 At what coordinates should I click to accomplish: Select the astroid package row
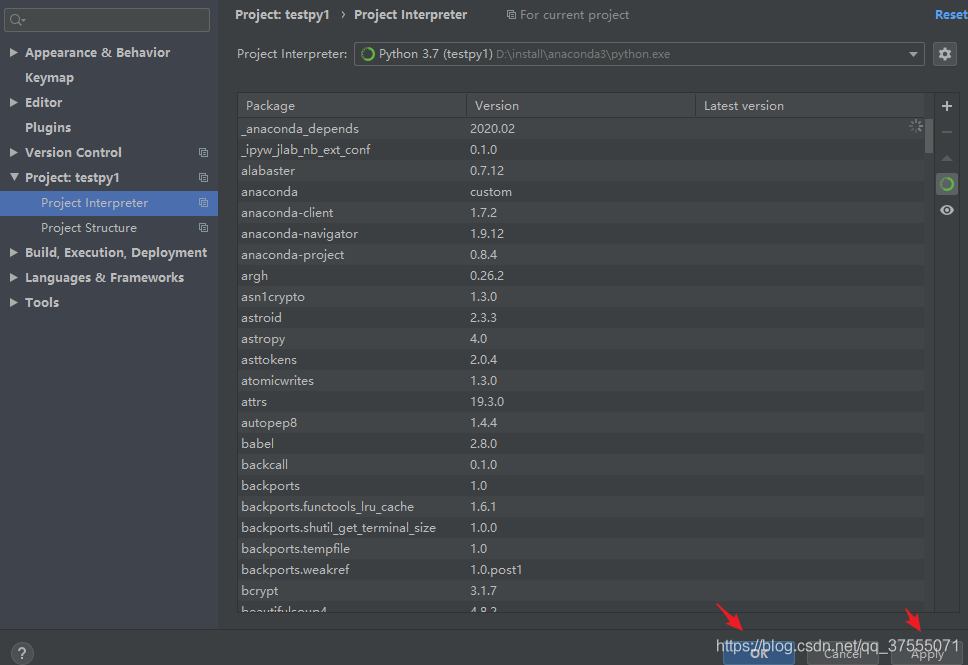581,317
